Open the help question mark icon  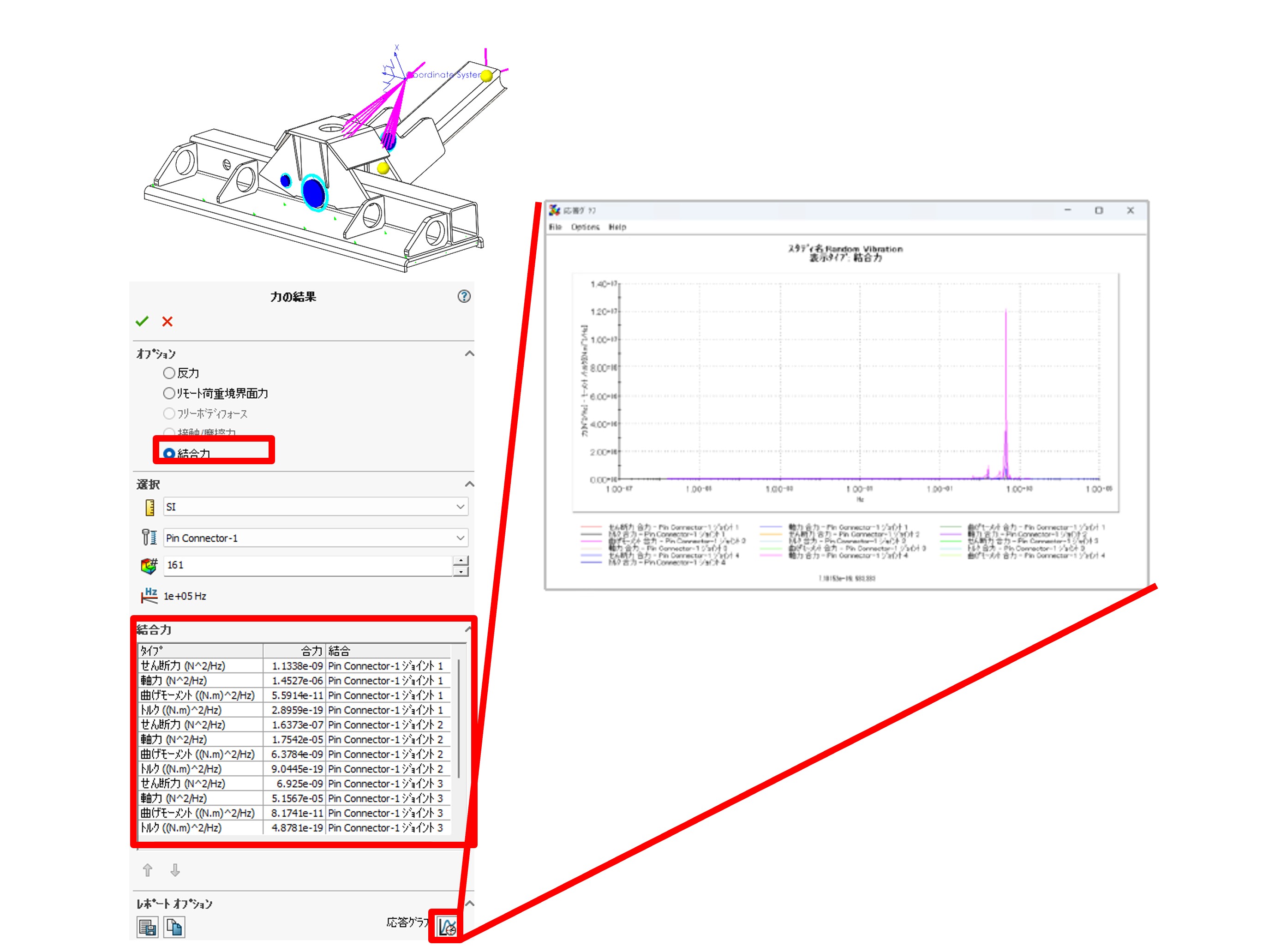click(x=464, y=296)
